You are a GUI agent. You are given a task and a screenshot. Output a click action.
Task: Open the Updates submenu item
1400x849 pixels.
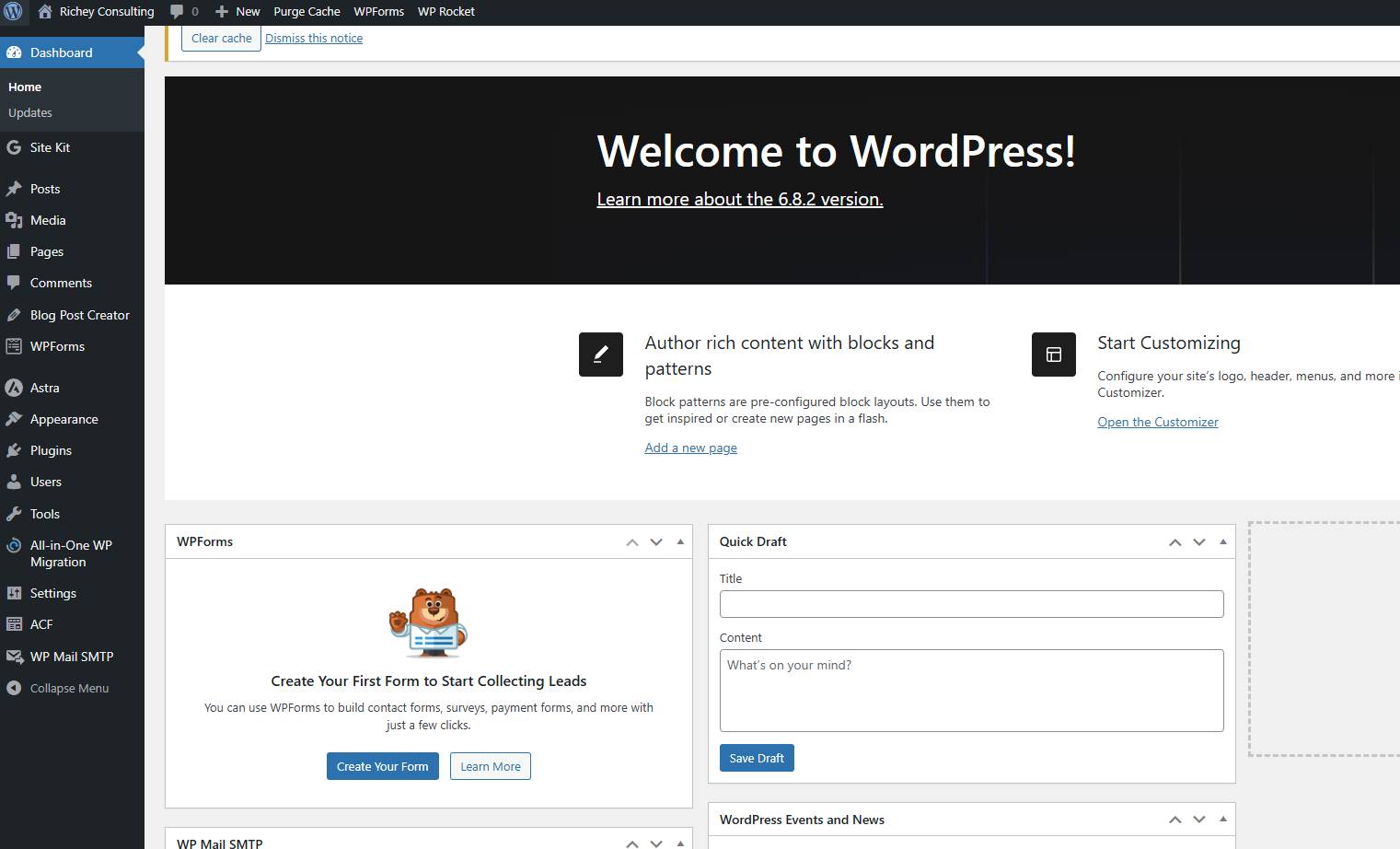pyautogui.click(x=30, y=112)
